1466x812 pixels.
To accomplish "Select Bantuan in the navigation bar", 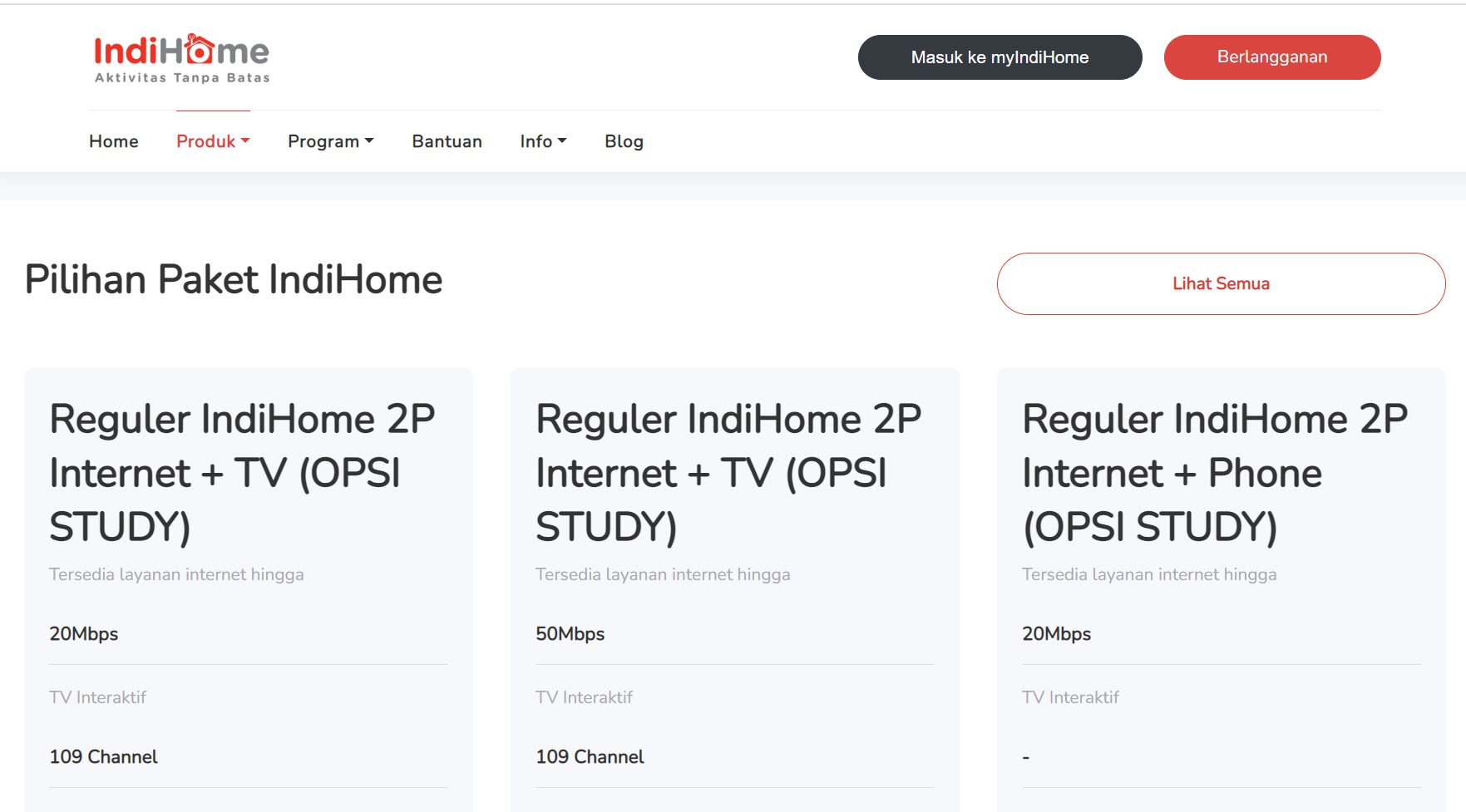I will pyautogui.click(x=447, y=141).
